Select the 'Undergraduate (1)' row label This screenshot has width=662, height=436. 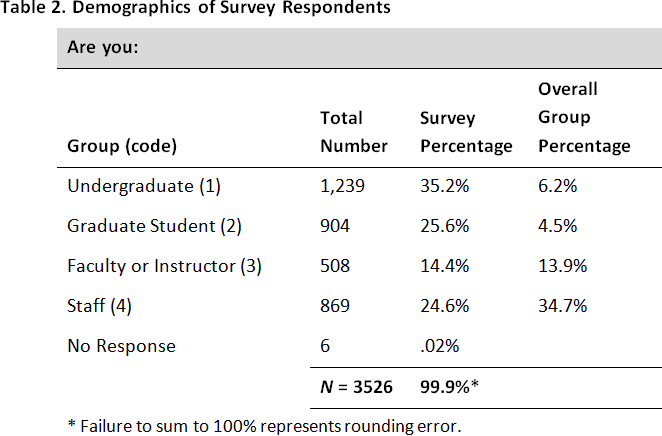click(143, 186)
